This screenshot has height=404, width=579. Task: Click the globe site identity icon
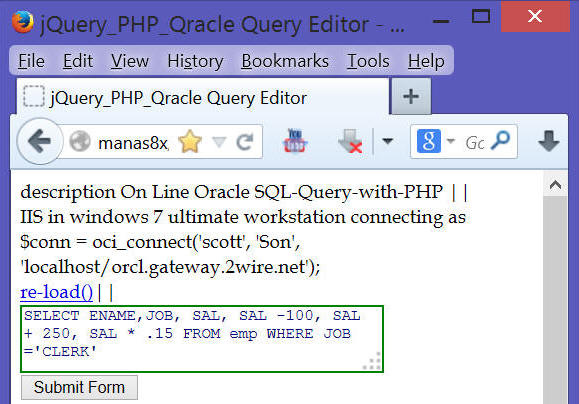[80, 141]
